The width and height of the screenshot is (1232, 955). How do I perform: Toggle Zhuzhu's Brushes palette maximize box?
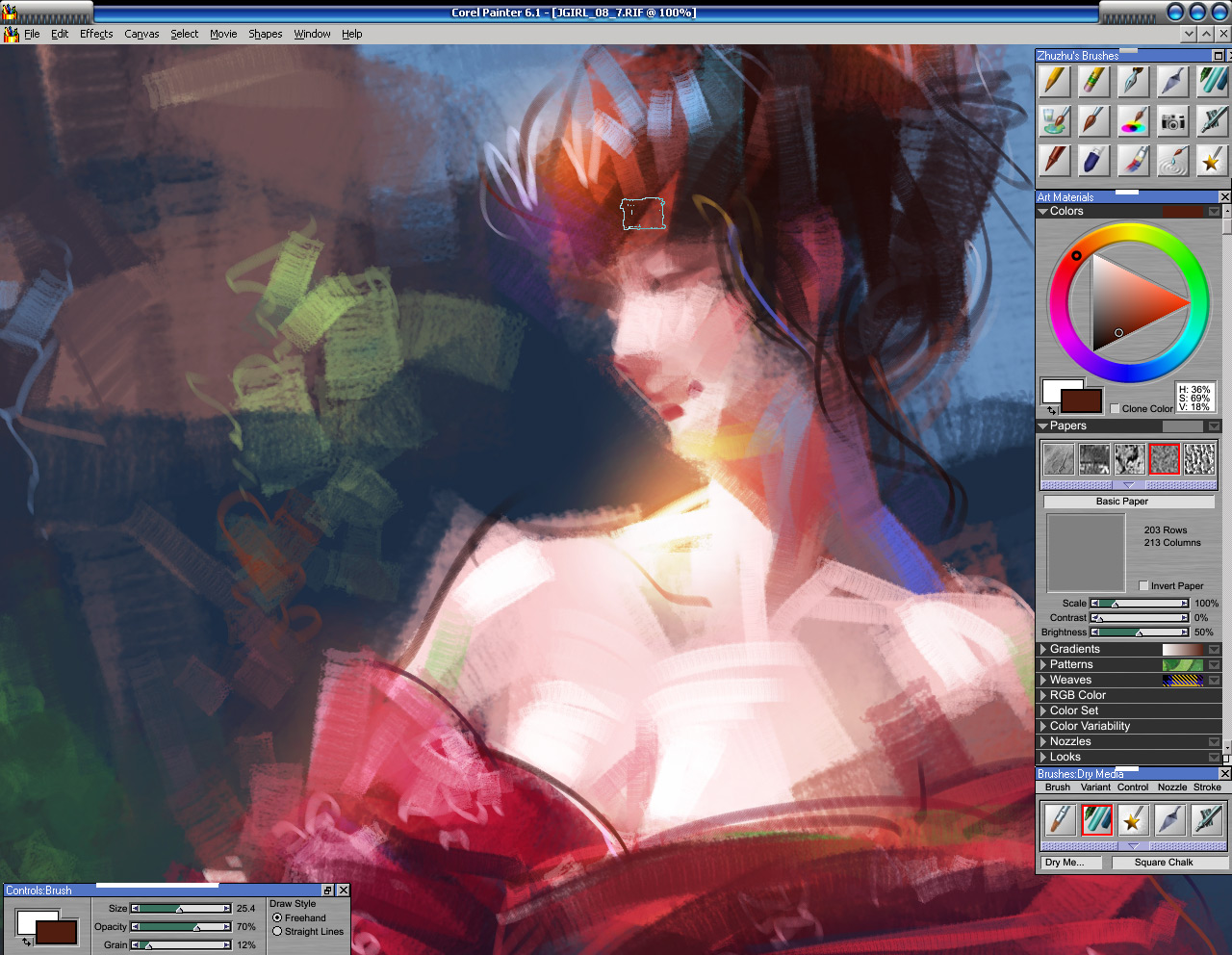pos(1218,56)
